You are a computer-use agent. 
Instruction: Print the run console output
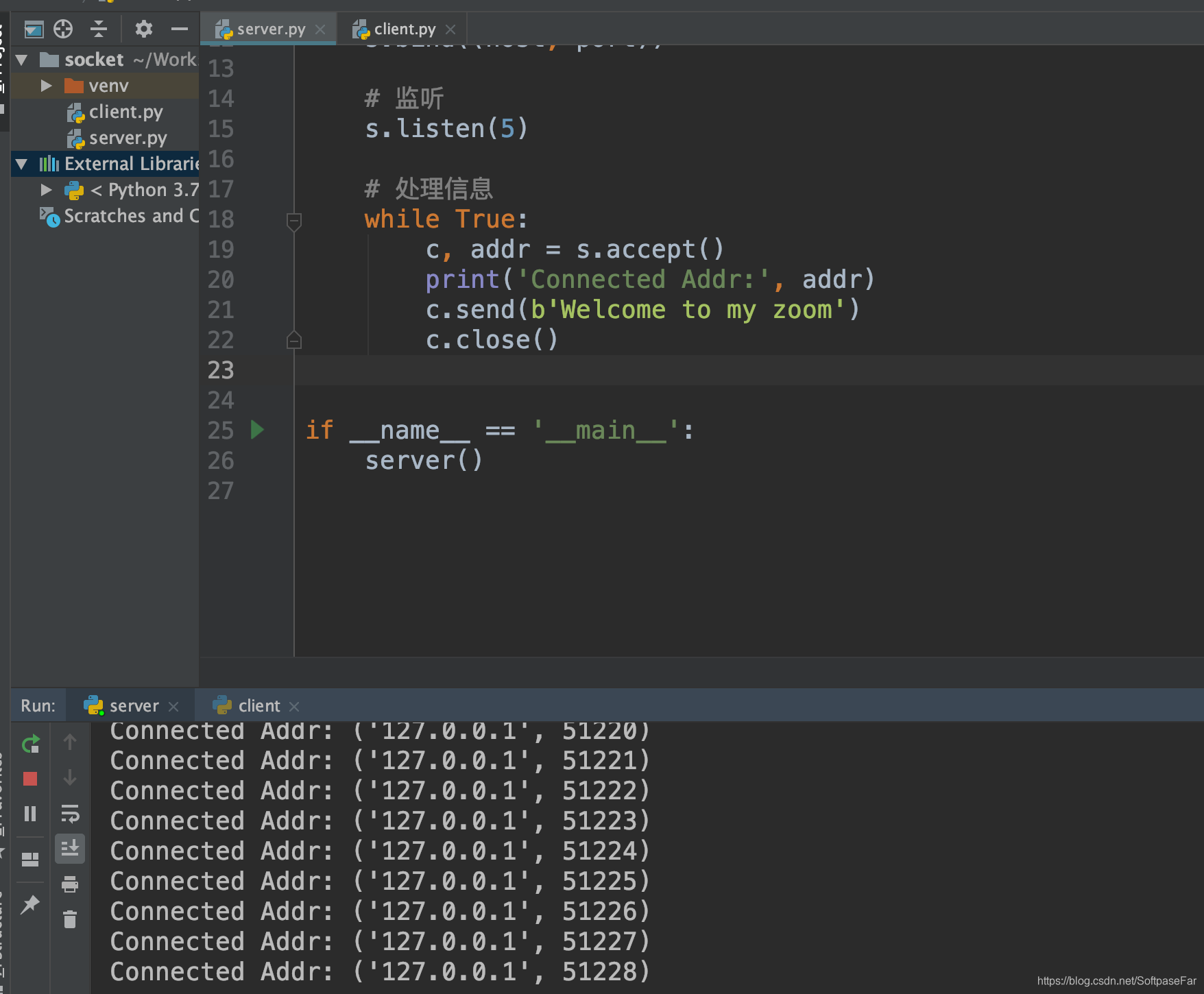[x=70, y=884]
